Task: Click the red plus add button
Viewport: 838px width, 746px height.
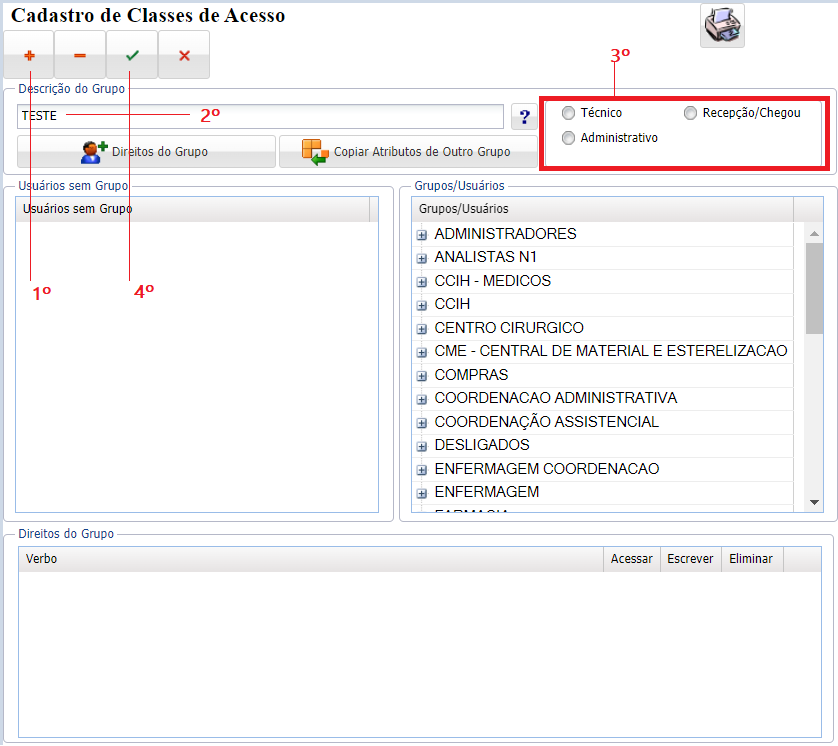Action: coord(28,55)
